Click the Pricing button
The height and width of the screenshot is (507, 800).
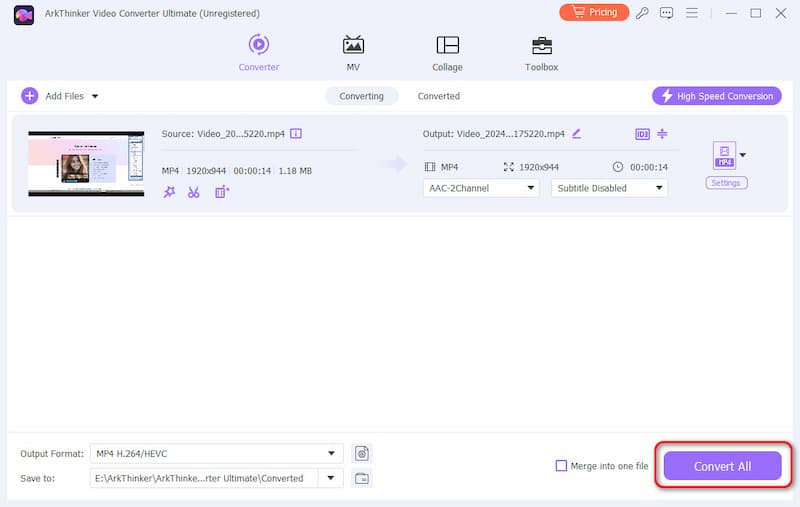[594, 12]
